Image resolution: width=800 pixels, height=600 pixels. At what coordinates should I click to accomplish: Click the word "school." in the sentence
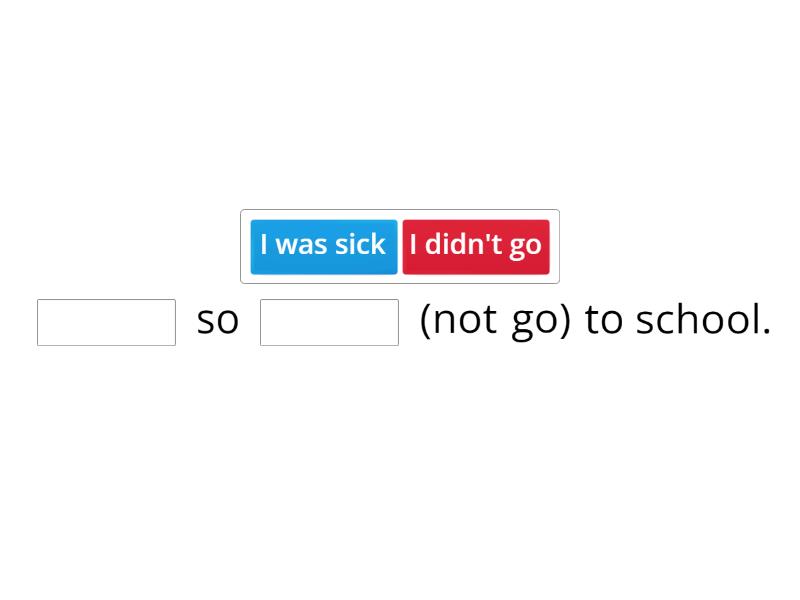703,320
